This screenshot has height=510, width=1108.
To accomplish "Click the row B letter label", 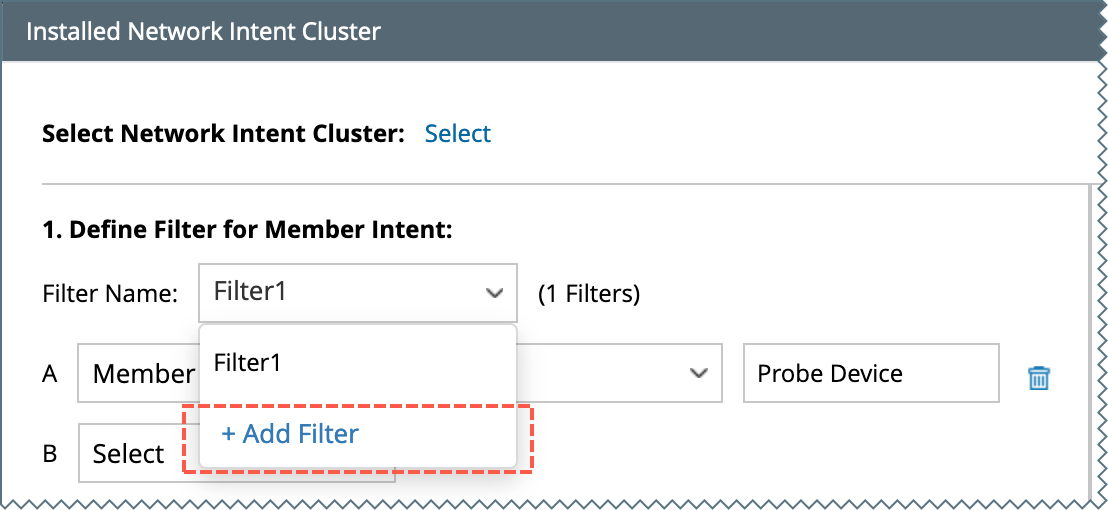I will click(50, 455).
